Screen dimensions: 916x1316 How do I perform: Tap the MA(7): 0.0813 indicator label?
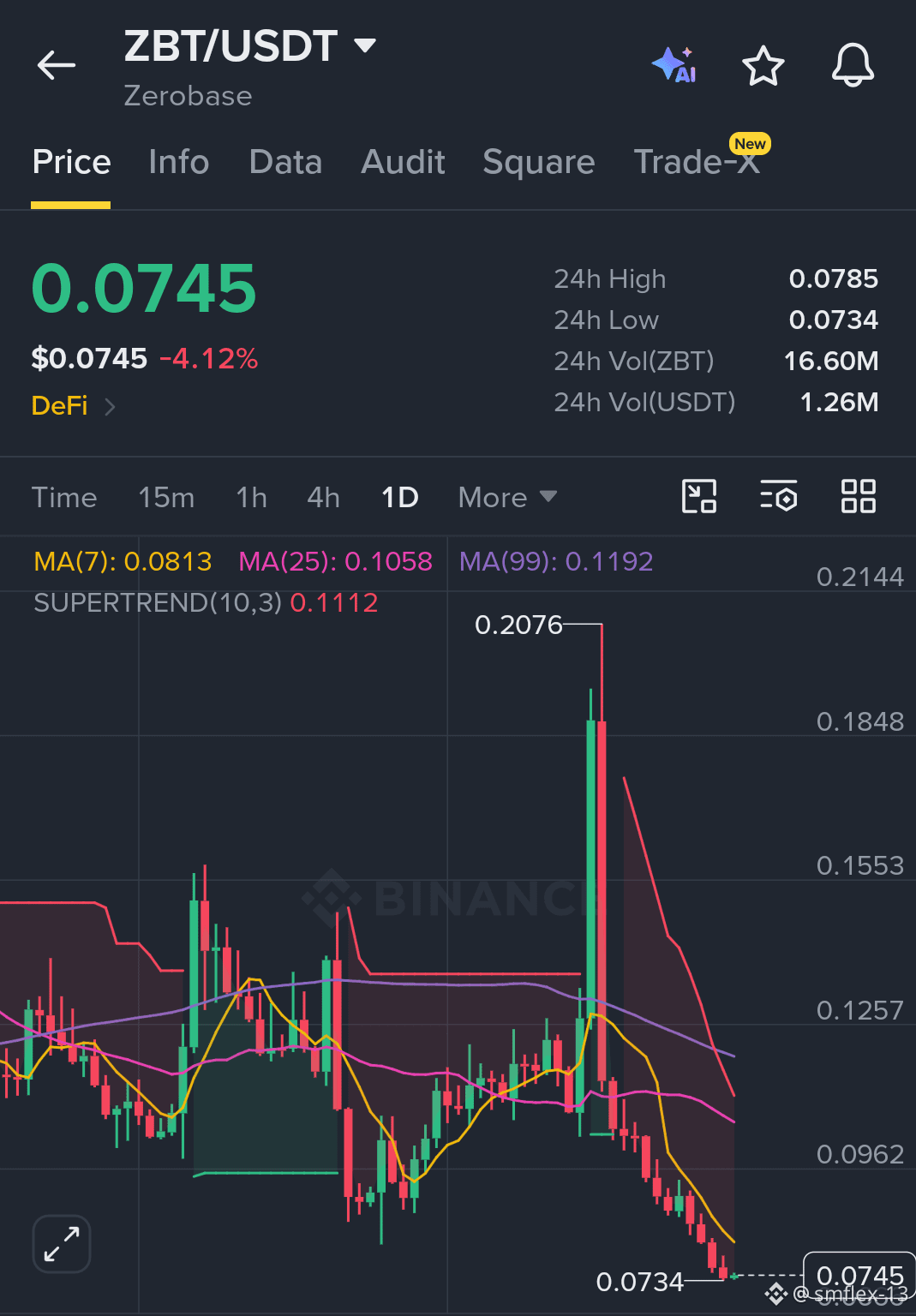(123, 561)
